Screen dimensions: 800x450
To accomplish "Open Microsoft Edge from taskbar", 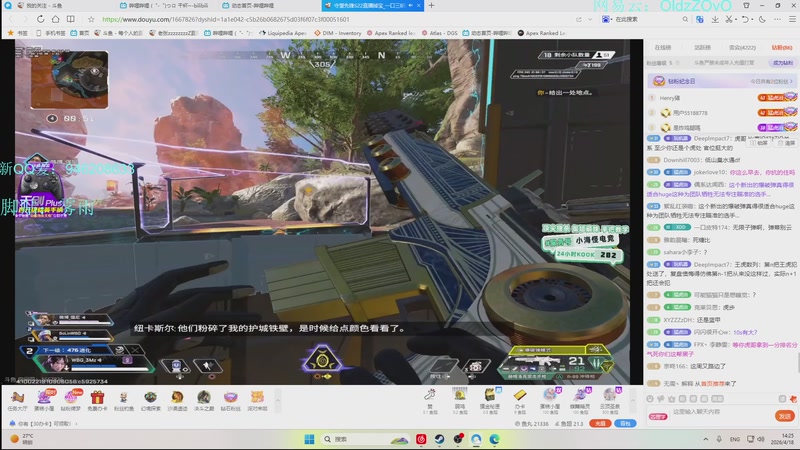I will 494,439.
